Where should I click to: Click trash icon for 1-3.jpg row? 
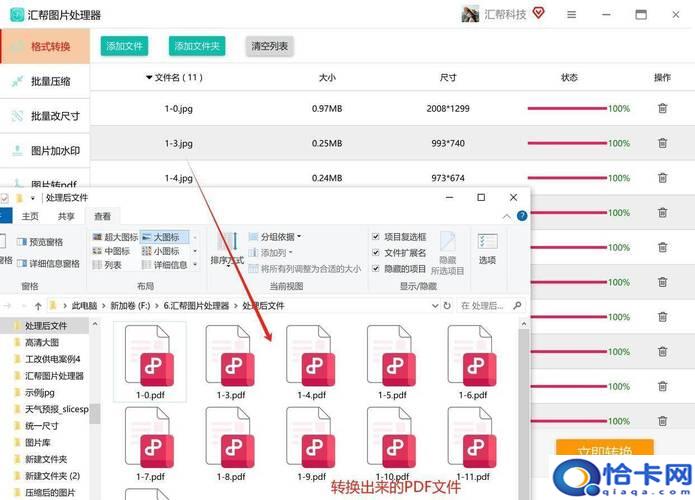(662, 143)
